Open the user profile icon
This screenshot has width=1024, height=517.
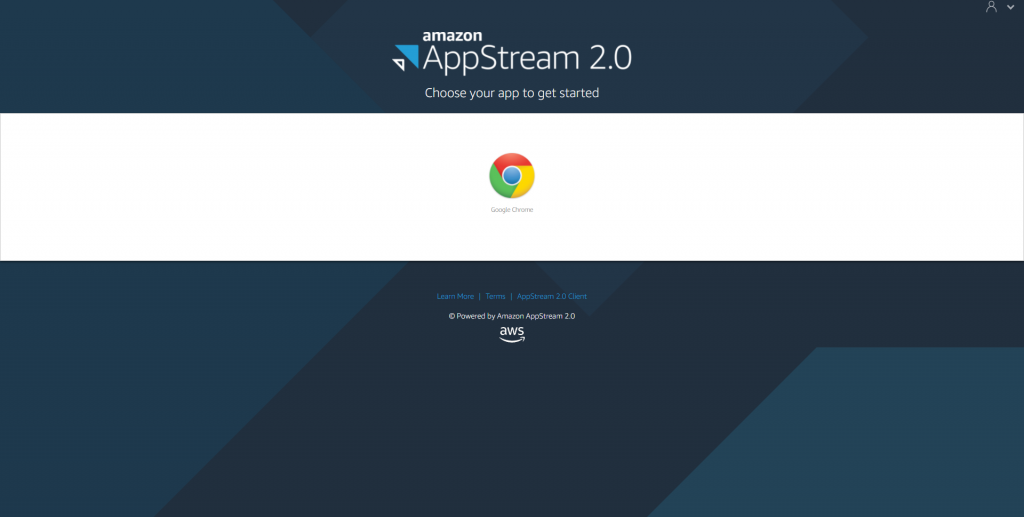(x=991, y=7)
